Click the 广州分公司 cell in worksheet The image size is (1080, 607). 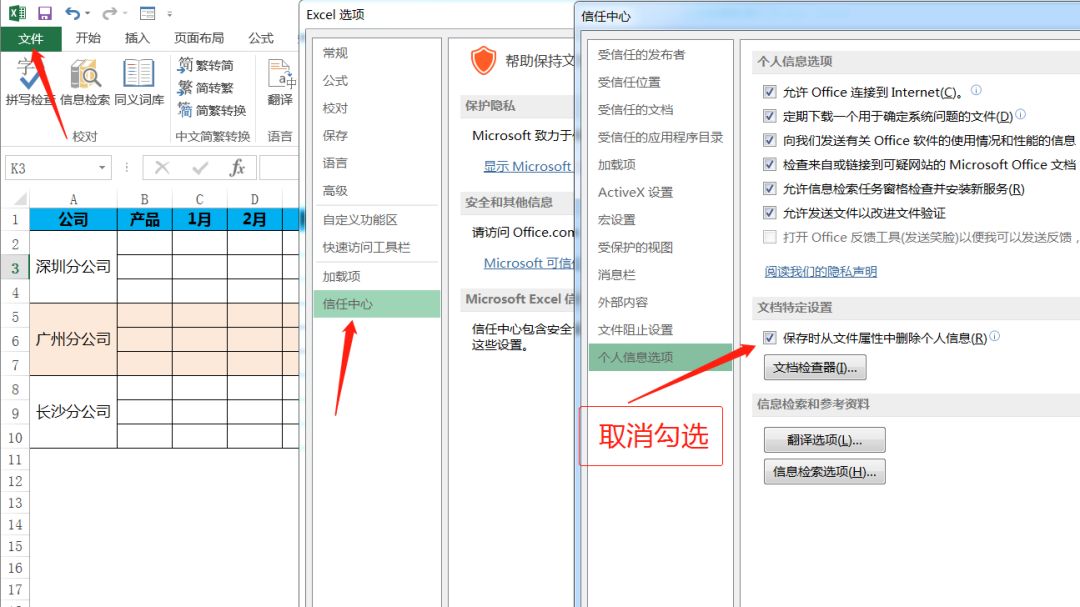73,339
